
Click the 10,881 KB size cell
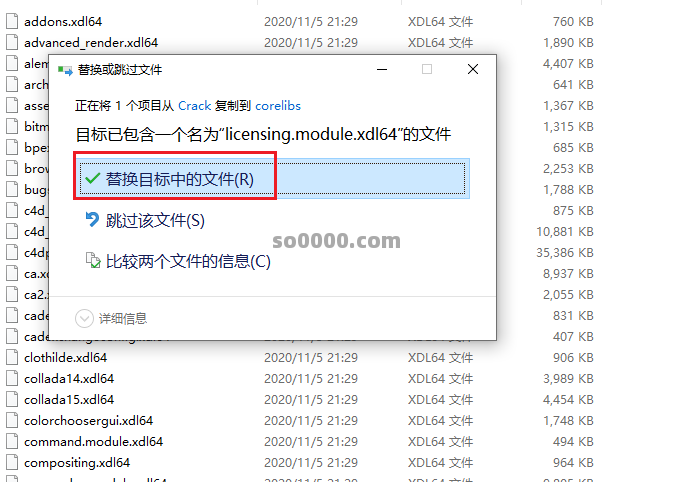click(x=565, y=231)
